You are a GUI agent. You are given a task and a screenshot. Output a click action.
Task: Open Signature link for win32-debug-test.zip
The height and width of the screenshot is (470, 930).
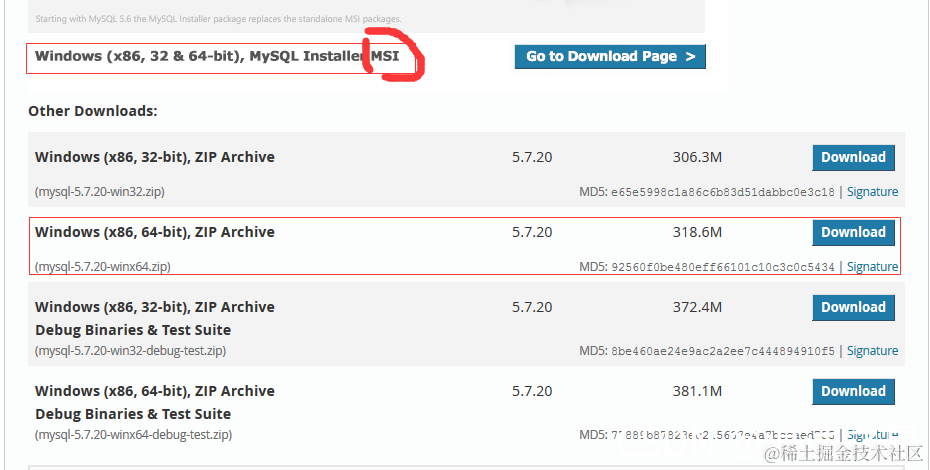click(x=872, y=351)
